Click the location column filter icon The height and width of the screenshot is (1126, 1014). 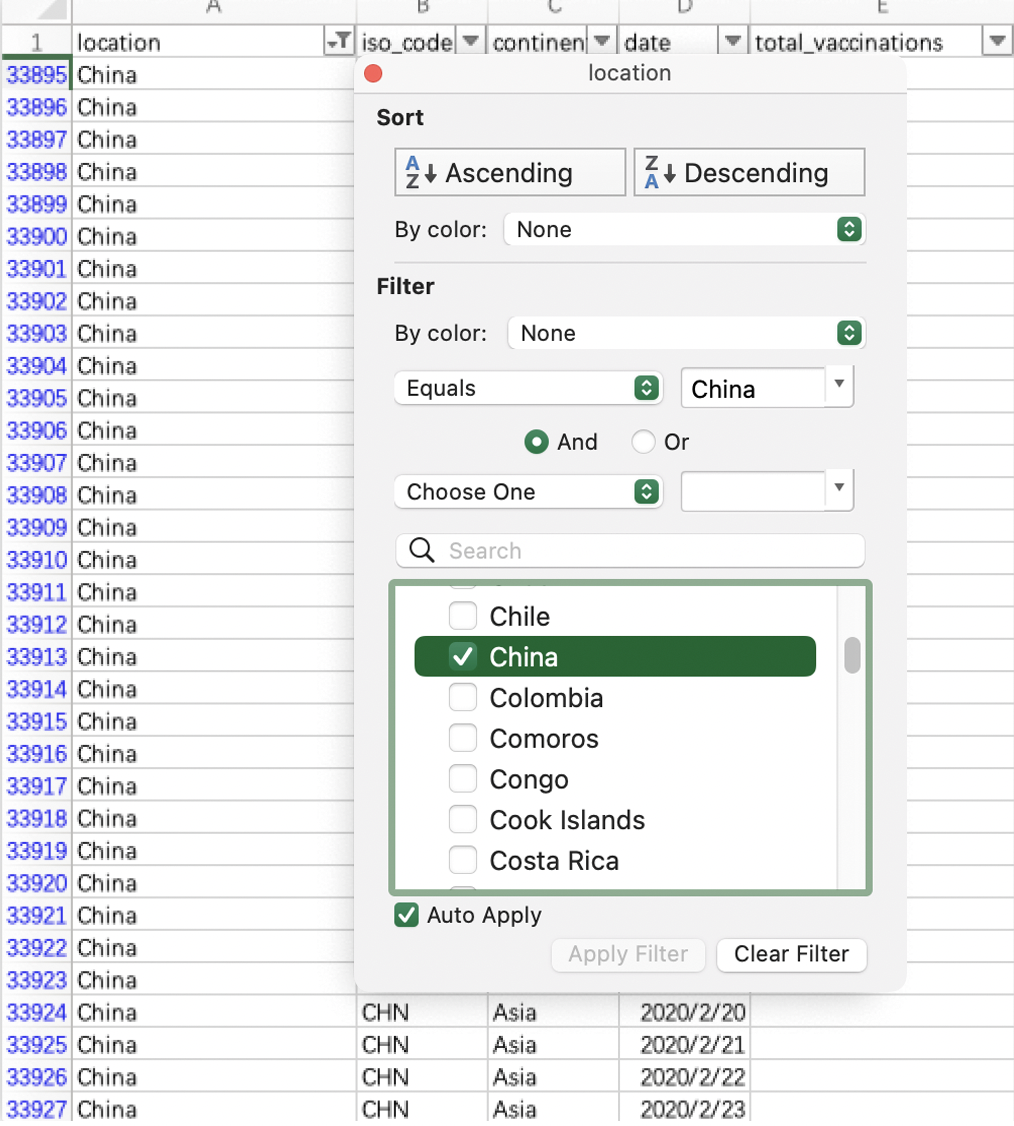click(339, 42)
